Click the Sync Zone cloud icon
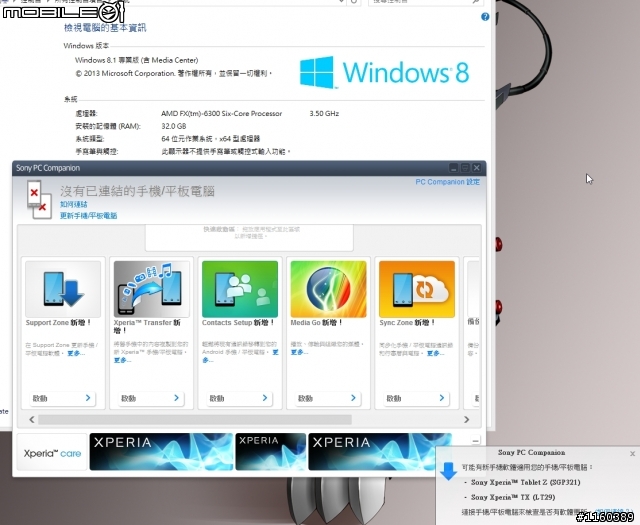640x525 pixels. [417, 289]
